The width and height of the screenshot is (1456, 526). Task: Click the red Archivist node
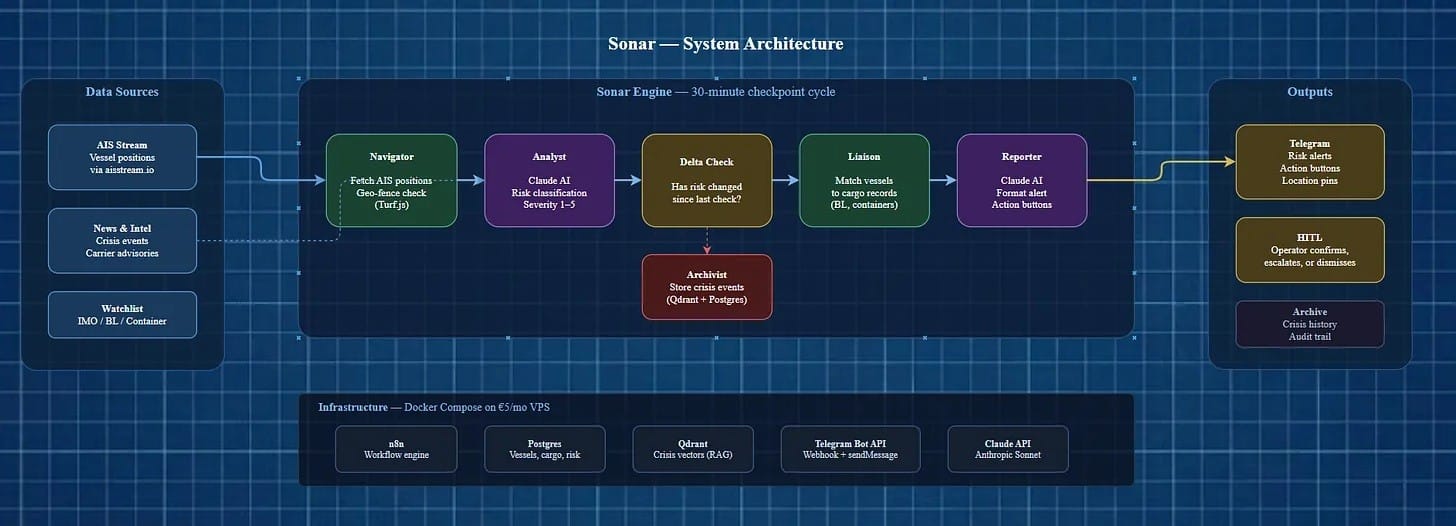coord(707,287)
